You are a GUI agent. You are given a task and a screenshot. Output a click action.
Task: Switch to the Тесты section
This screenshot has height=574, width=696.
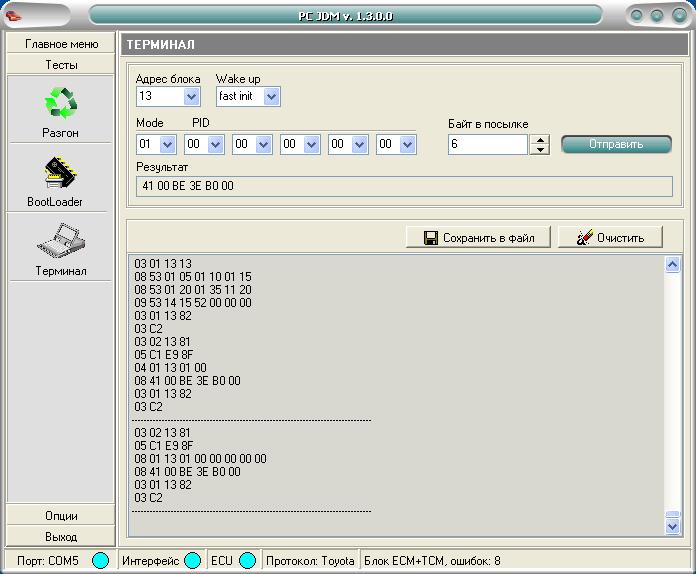(x=61, y=64)
